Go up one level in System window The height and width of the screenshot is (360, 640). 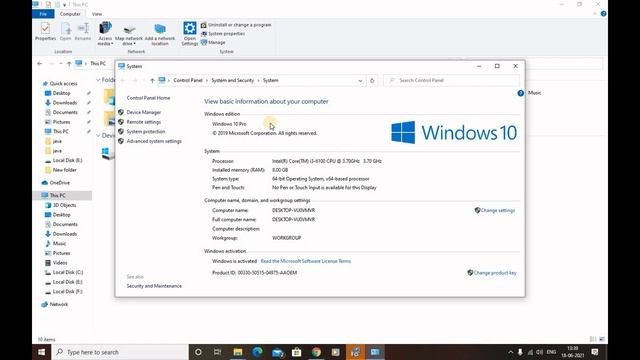(x=152, y=80)
